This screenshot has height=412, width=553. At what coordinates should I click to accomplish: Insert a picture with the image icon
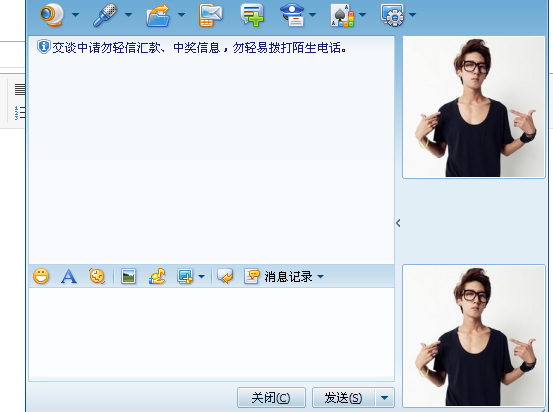click(x=128, y=276)
